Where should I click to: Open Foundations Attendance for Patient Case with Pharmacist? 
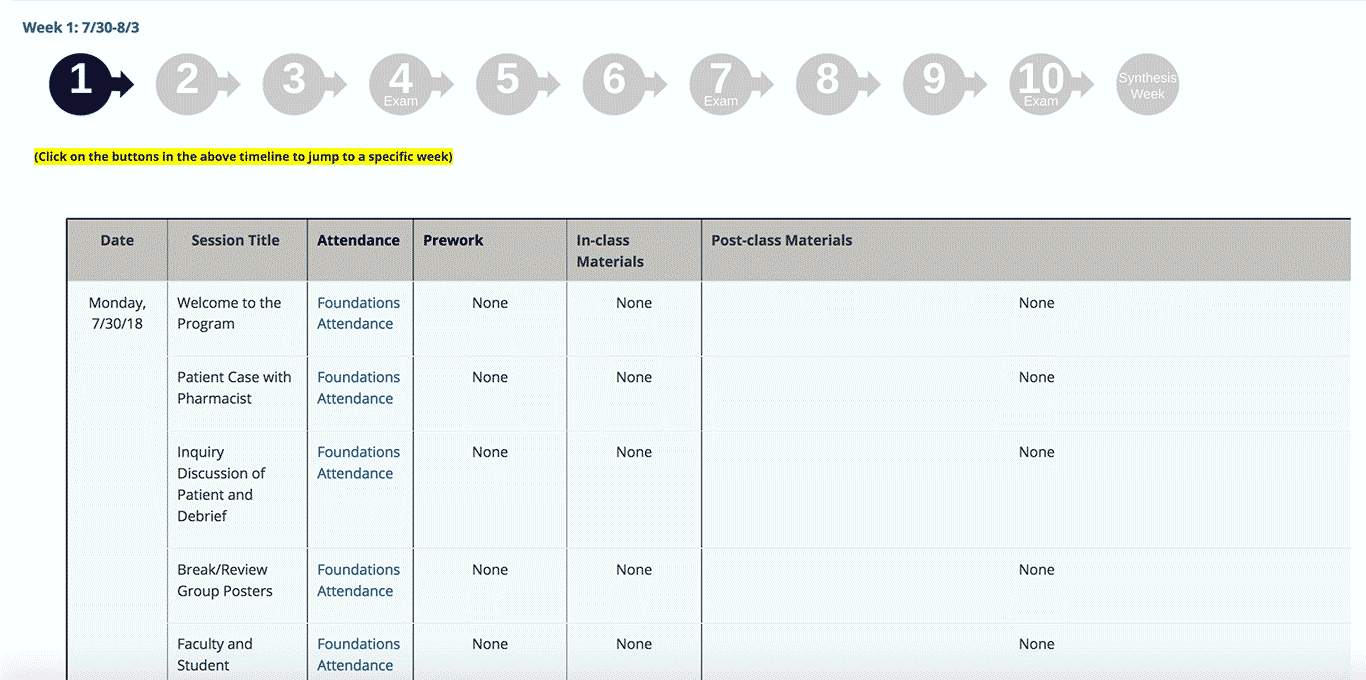coord(358,388)
